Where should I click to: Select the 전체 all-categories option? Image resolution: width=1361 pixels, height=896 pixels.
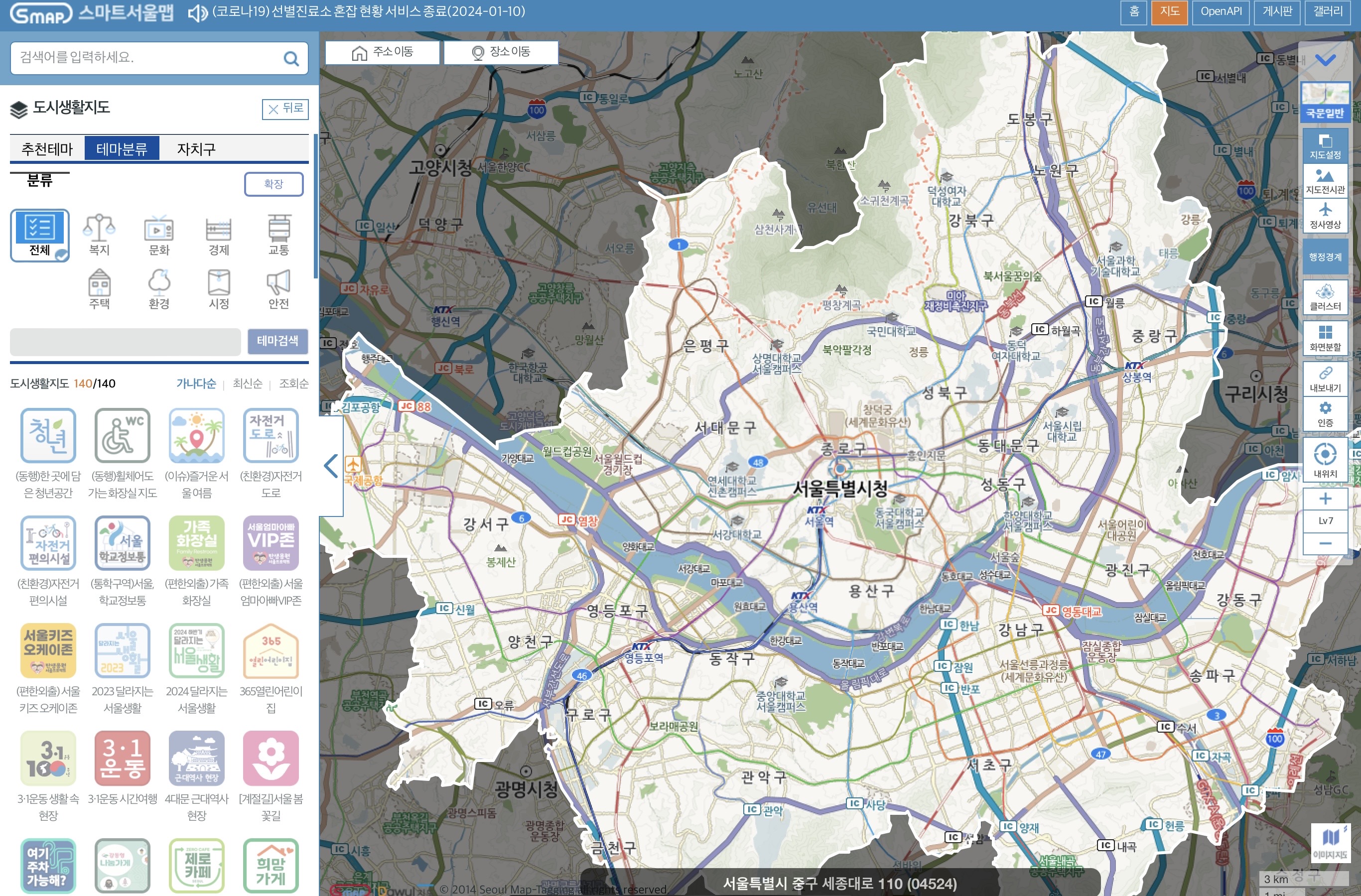[x=39, y=235]
